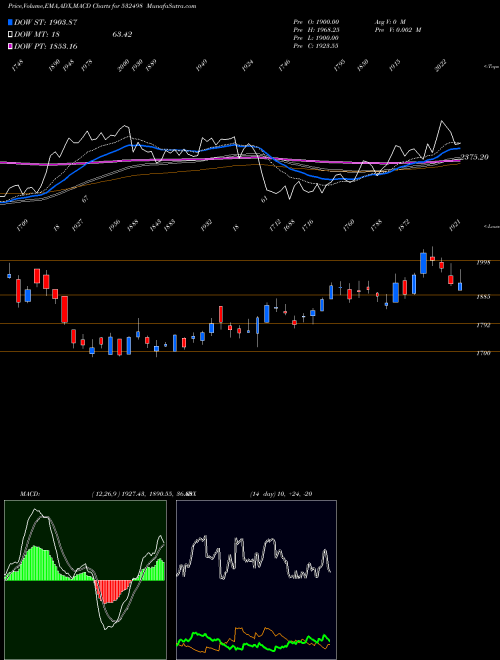Click the blue DOW ST legend swatch
The width and height of the screenshot is (500, 660).
point(11,22)
